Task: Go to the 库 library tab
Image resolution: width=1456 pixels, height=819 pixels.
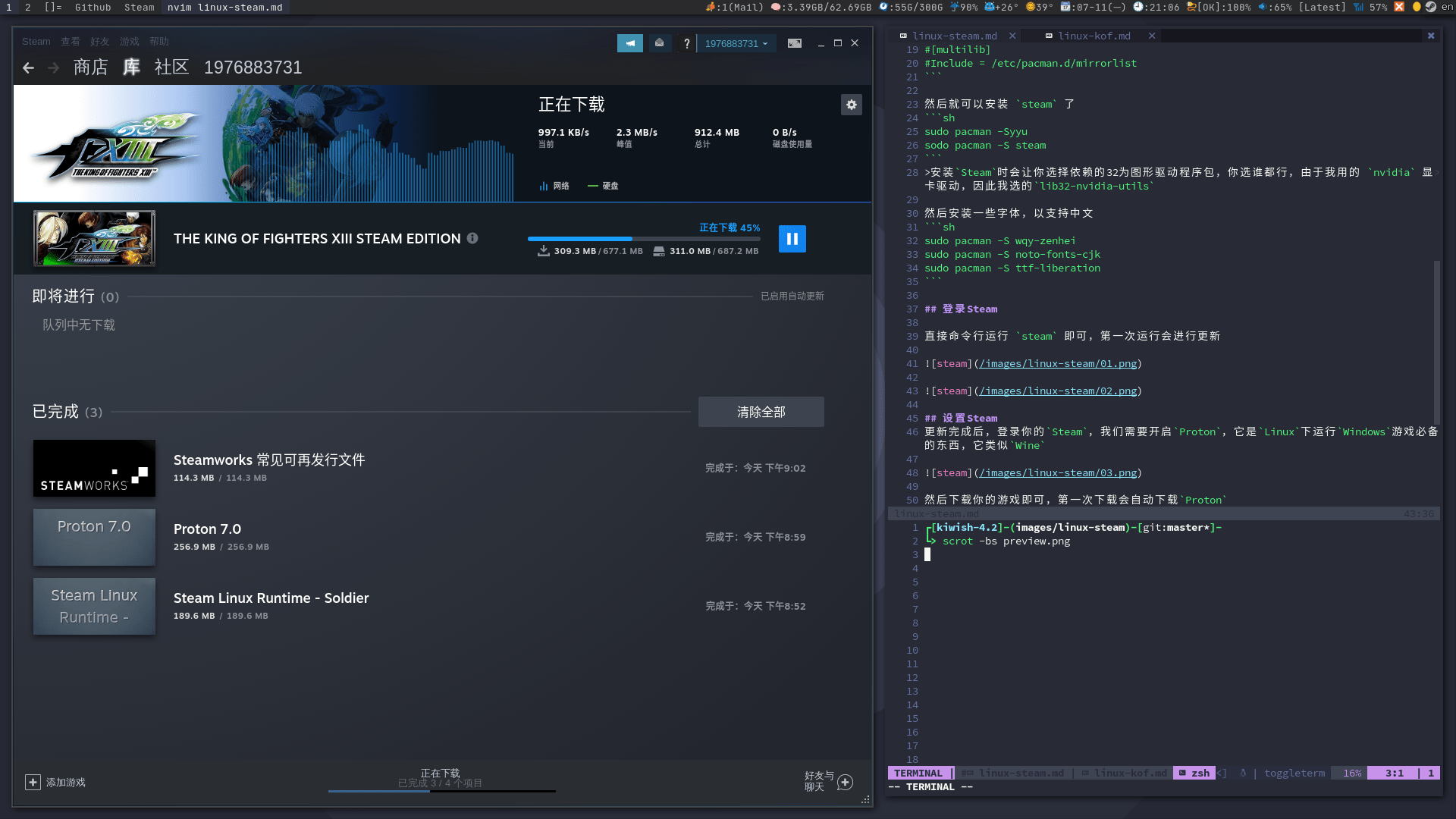Action: pyautogui.click(x=131, y=67)
